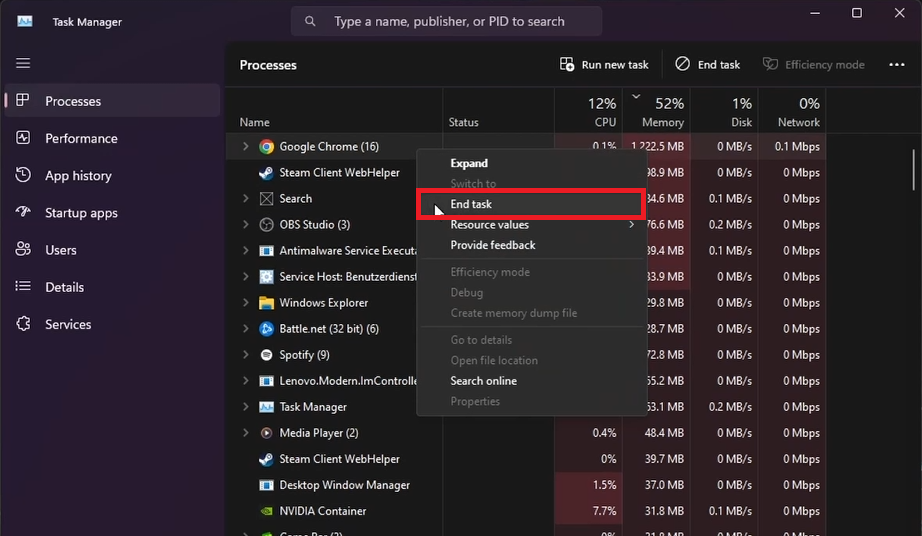Image resolution: width=922 pixels, height=536 pixels.
Task: Click the Google Chrome process icon
Action: click(x=266, y=146)
